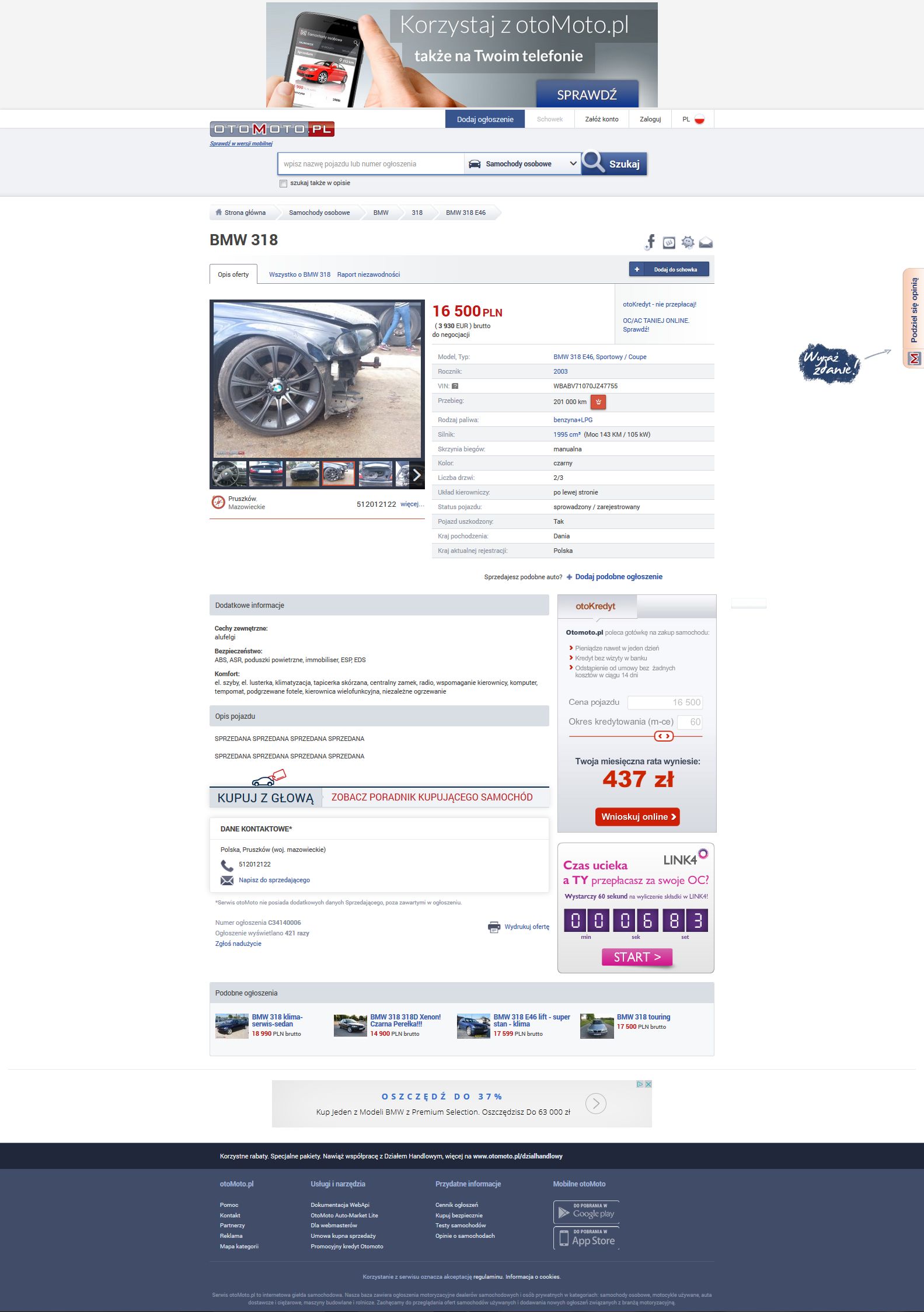Click the phone icon in contact details
This screenshot has width=924, height=1312.
(226, 865)
